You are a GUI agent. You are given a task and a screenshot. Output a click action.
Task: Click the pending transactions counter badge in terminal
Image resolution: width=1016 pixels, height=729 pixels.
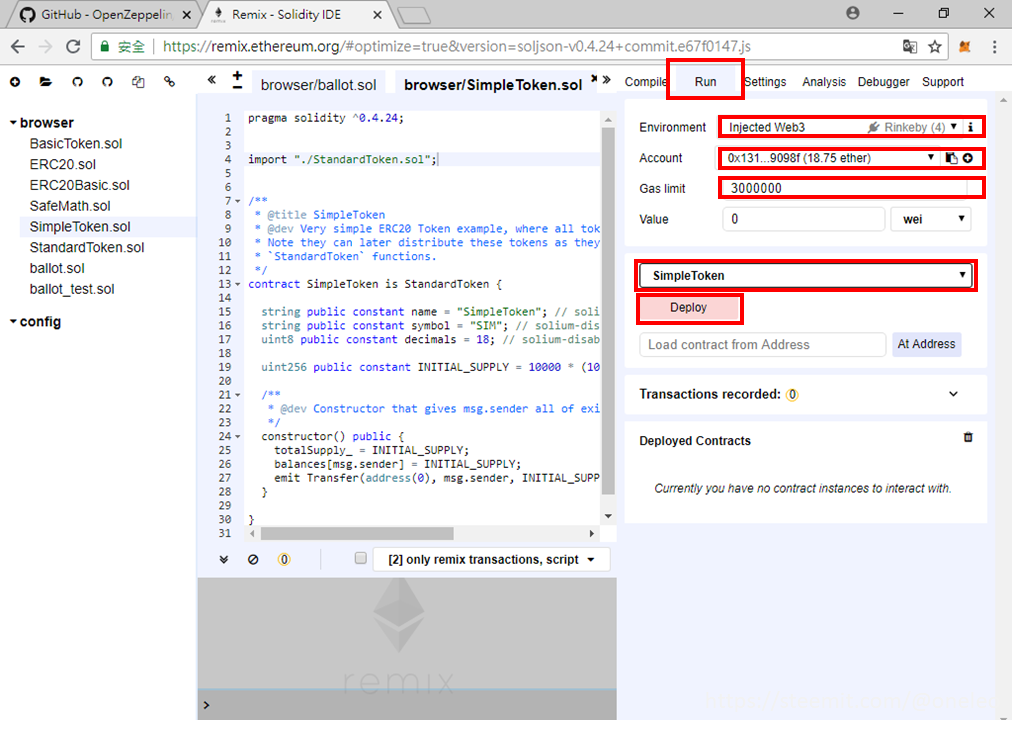click(x=284, y=559)
